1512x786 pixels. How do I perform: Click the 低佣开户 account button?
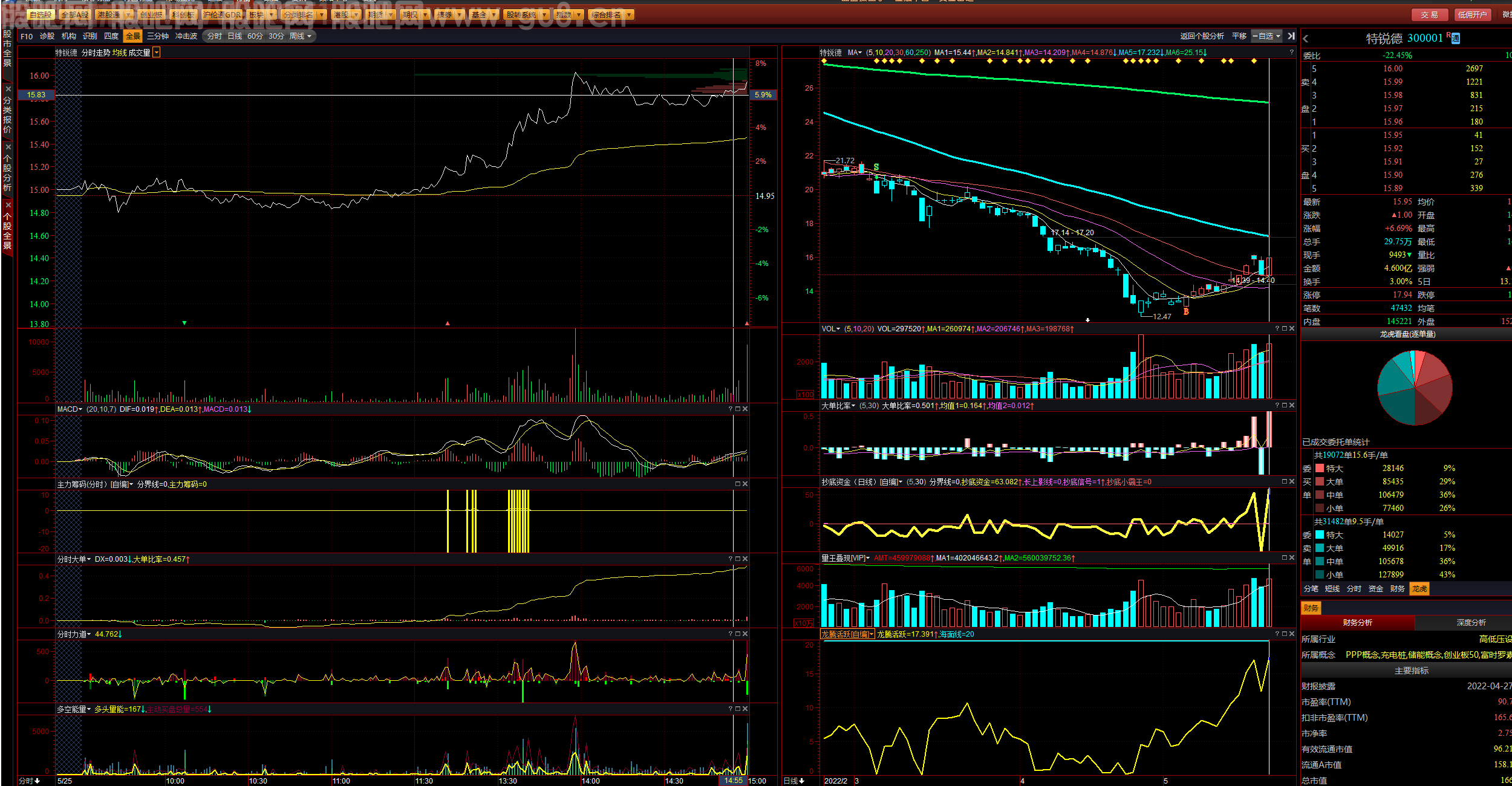1472,15
